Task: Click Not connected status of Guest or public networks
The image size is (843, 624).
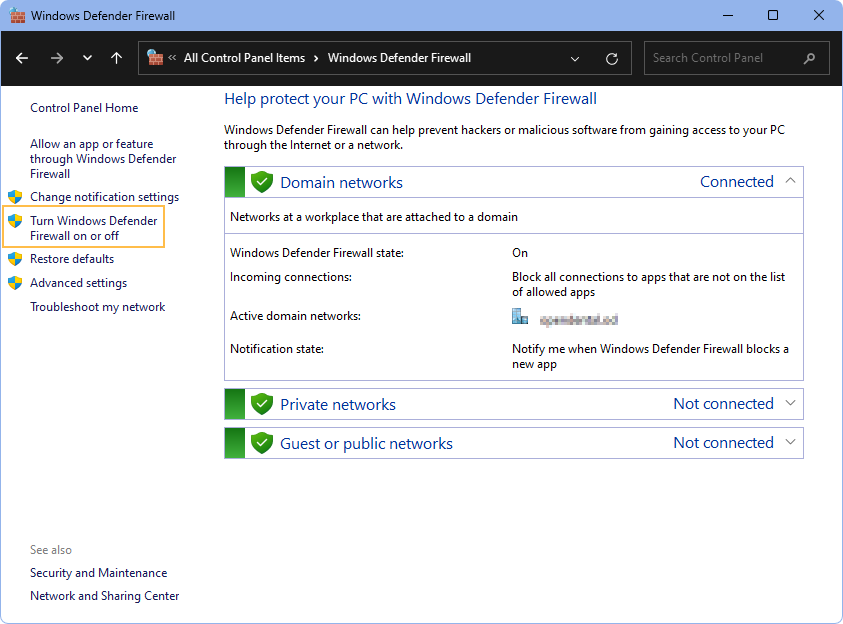Action: point(724,443)
